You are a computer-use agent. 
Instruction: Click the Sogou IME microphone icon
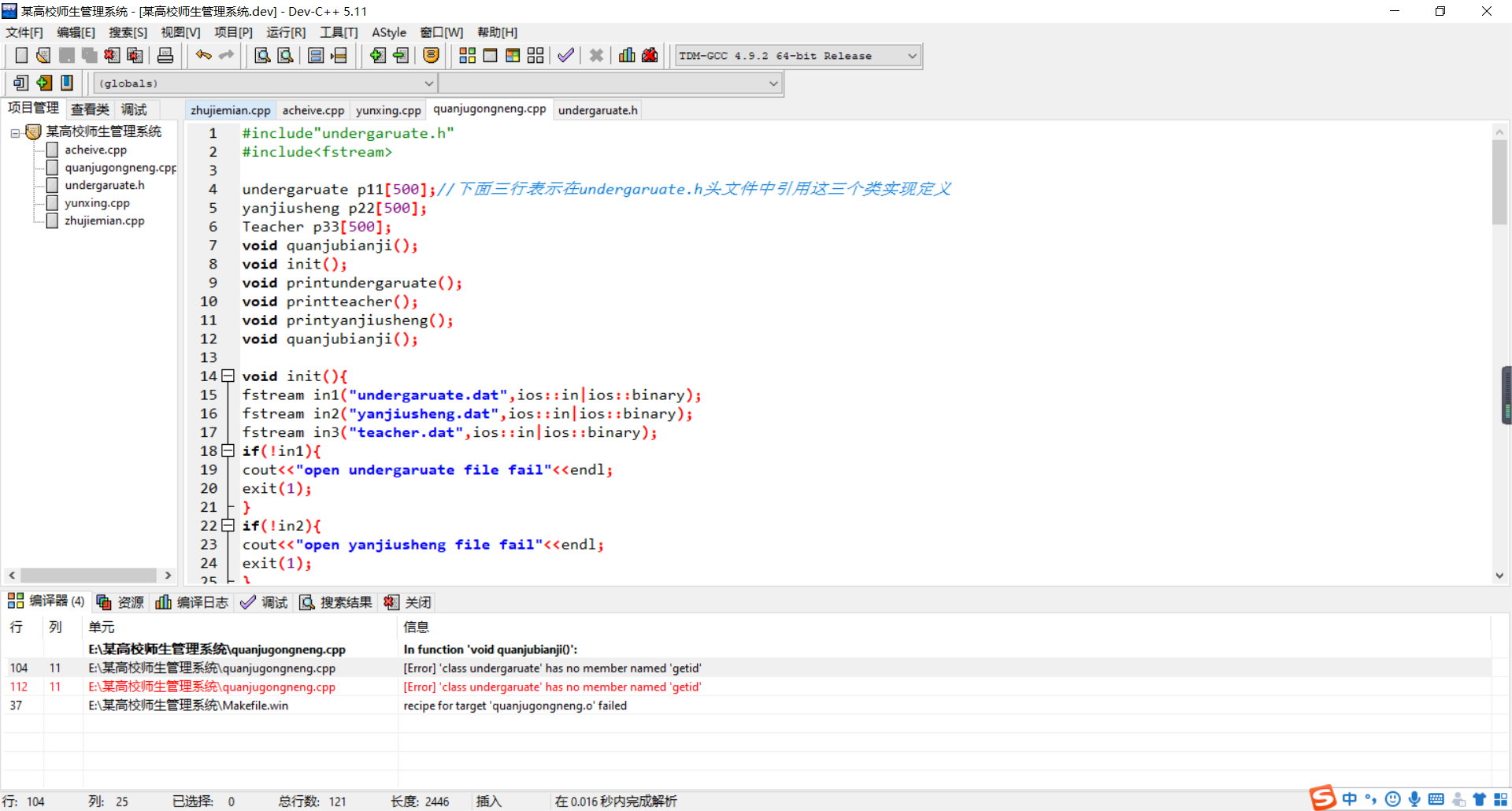pyautogui.click(x=1414, y=799)
